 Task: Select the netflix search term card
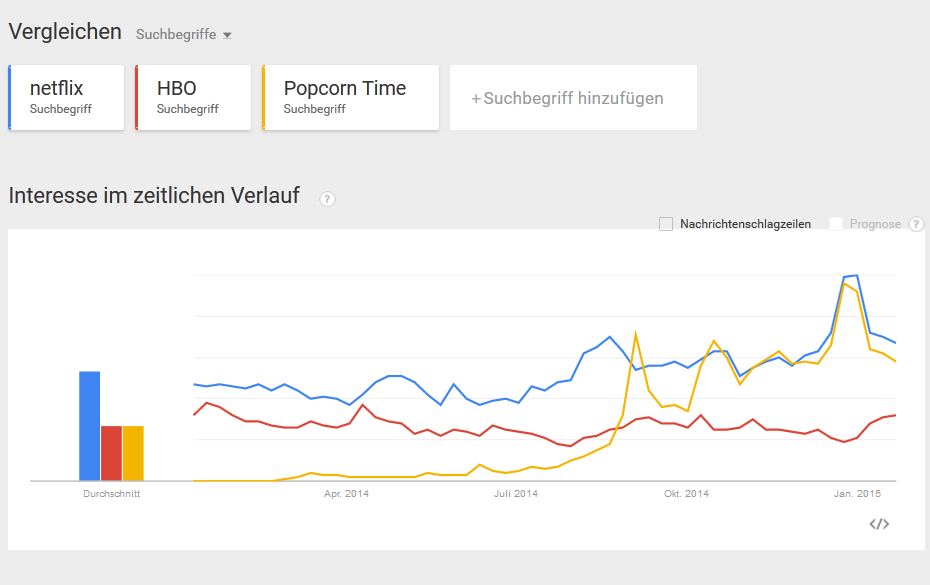pyautogui.click(x=67, y=97)
